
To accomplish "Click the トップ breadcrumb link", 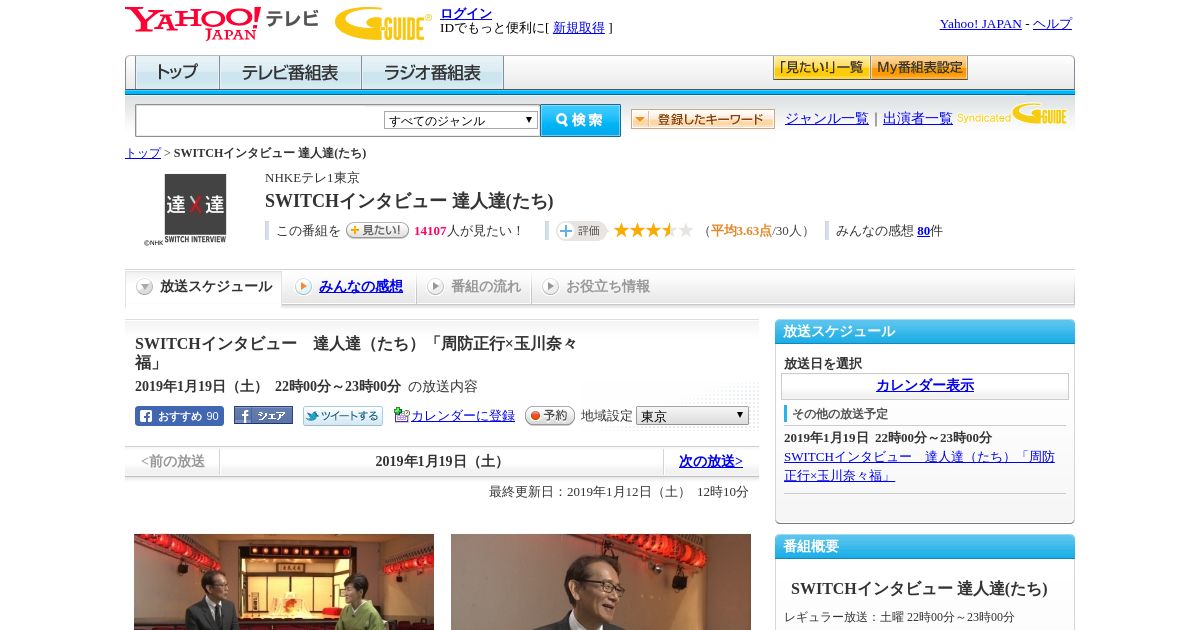I will (x=143, y=153).
